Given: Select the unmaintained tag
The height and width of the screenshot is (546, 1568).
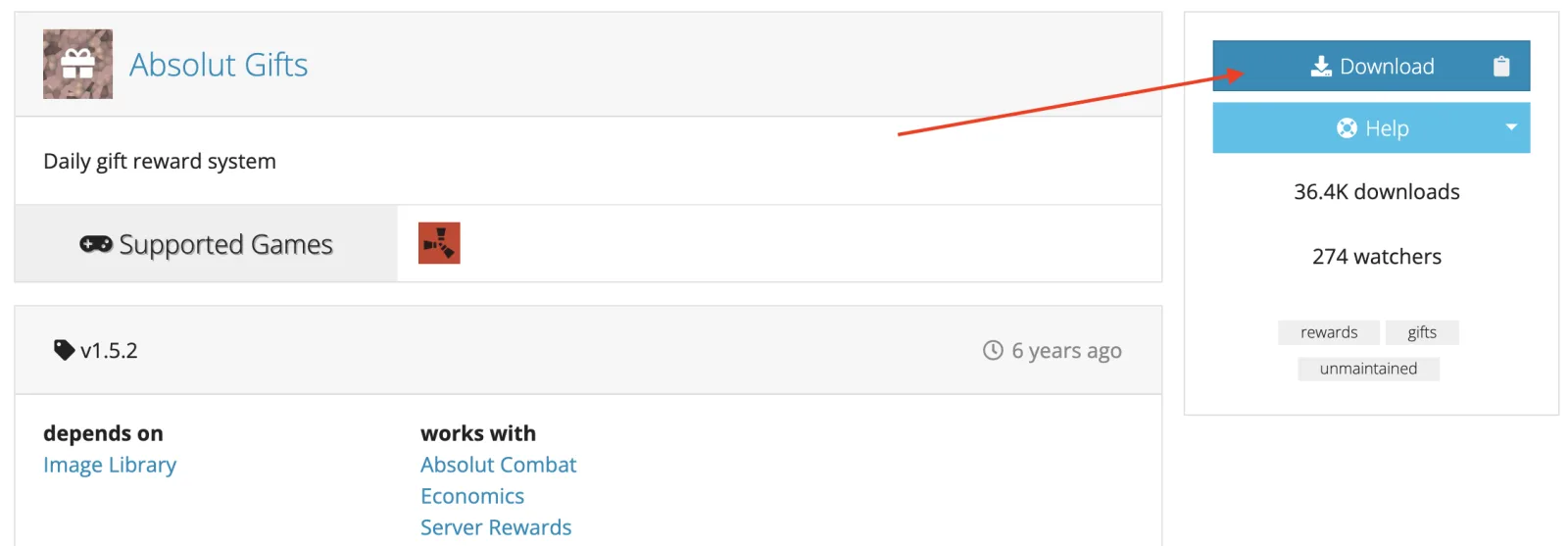Looking at the screenshot, I should click(x=1368, y=369).
